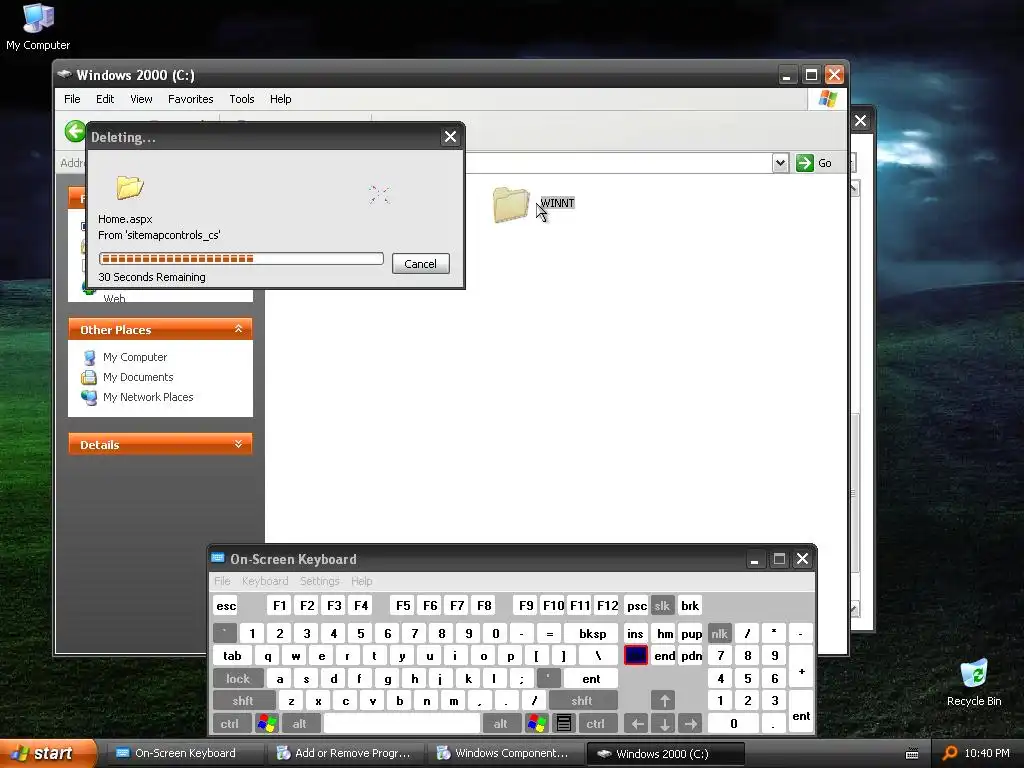Image resolution: width=1024 pixels, height=768 pixels.
Task: Click the esc key on keyboard
Action: tap(226, 605)
